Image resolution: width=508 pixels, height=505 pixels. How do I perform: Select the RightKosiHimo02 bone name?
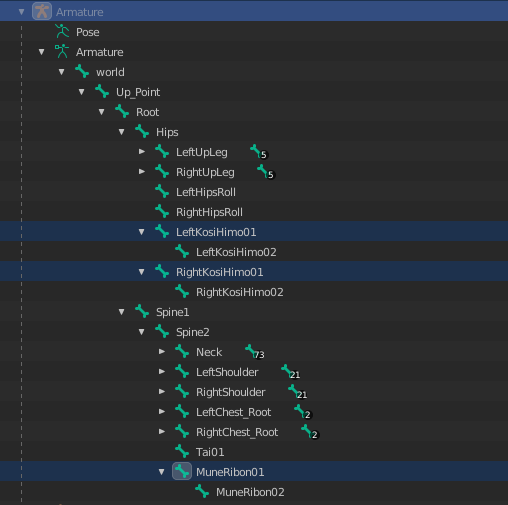(x=240, y=292)
